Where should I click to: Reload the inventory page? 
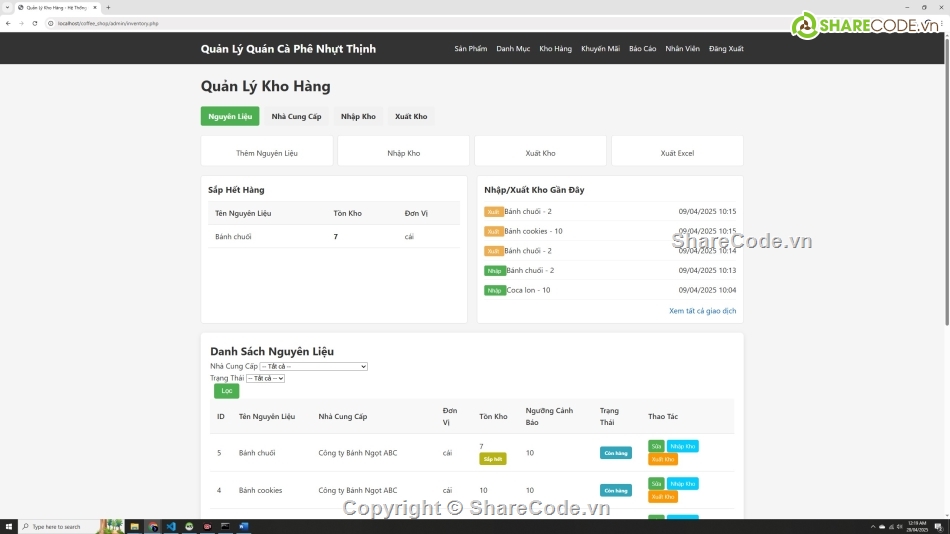[35, 23]
